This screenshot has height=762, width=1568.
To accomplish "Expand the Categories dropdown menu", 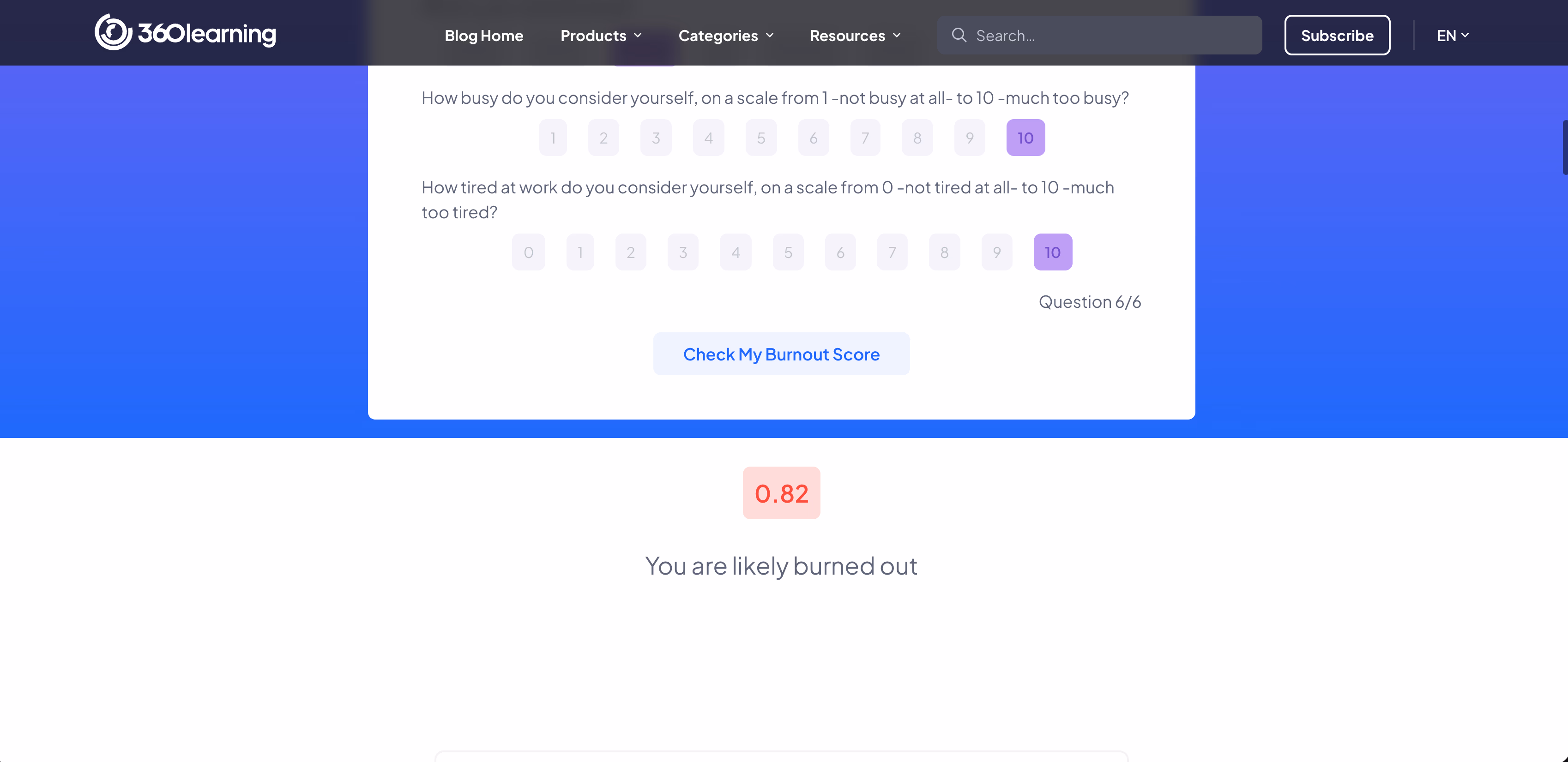I will pos(725,36).
